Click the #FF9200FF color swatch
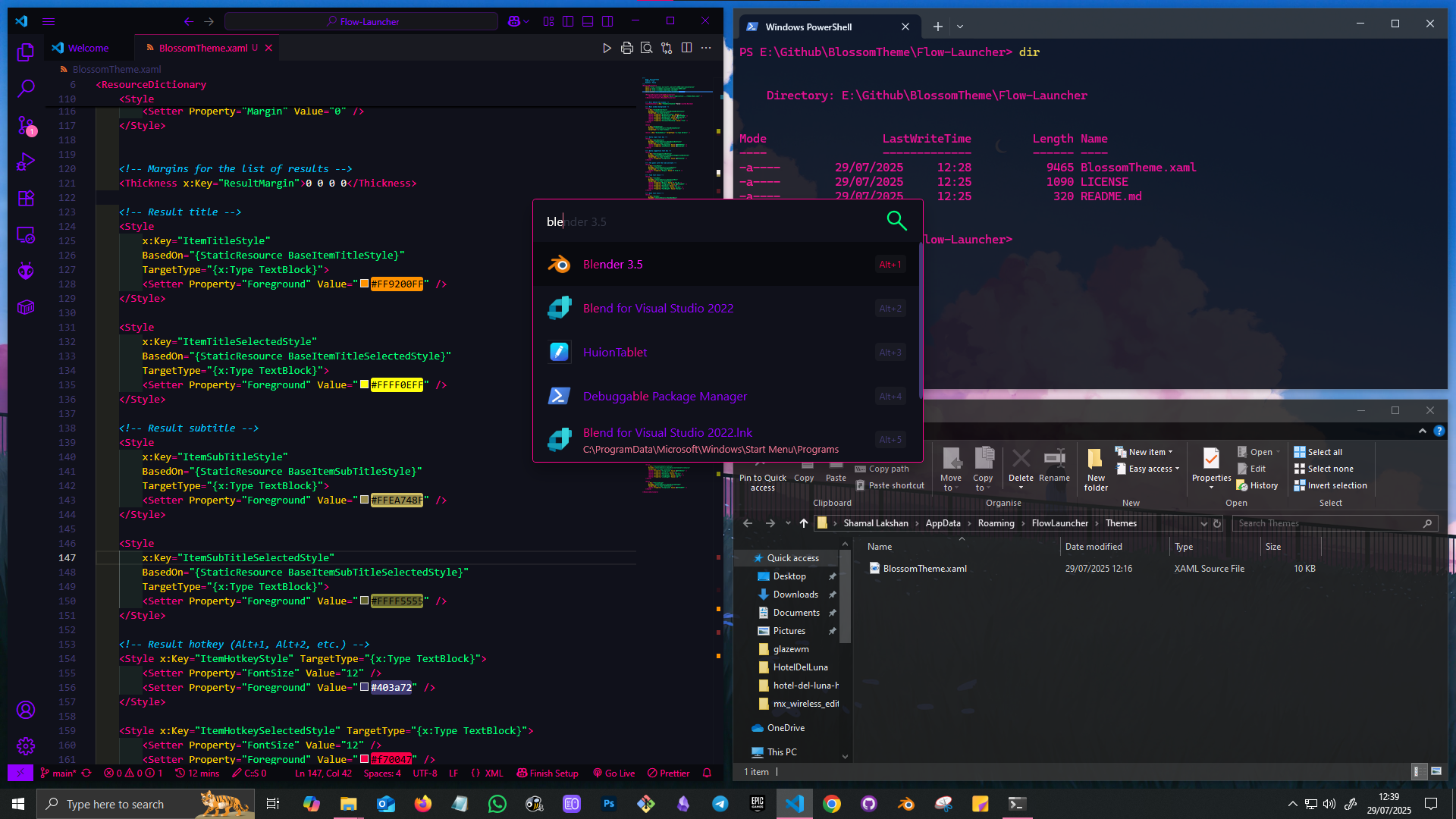Screen dimensions: 1456x819 pyautogui.click(x=364, y=284)
